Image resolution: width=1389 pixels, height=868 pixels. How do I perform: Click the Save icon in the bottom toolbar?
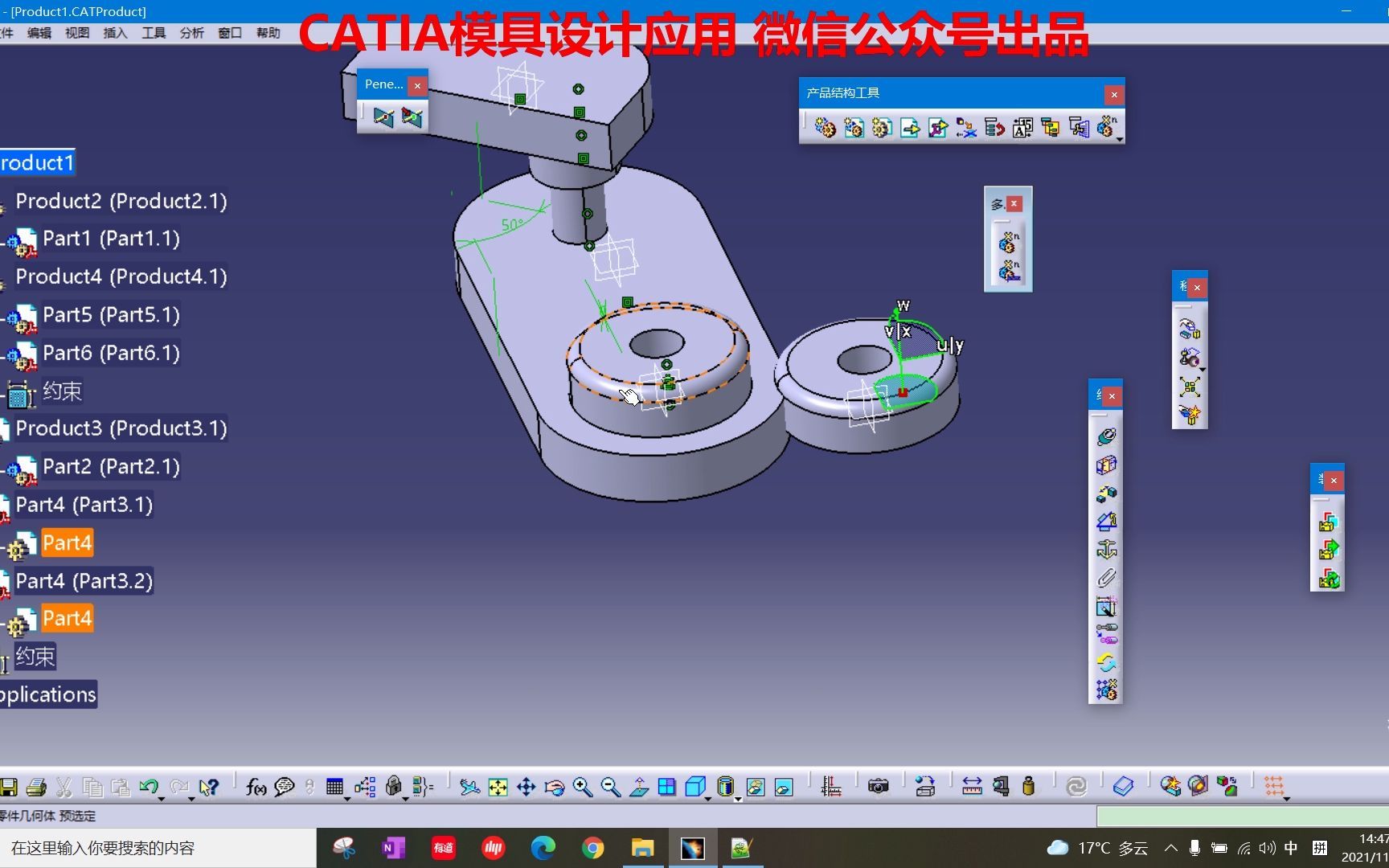[x=9, y=787]
